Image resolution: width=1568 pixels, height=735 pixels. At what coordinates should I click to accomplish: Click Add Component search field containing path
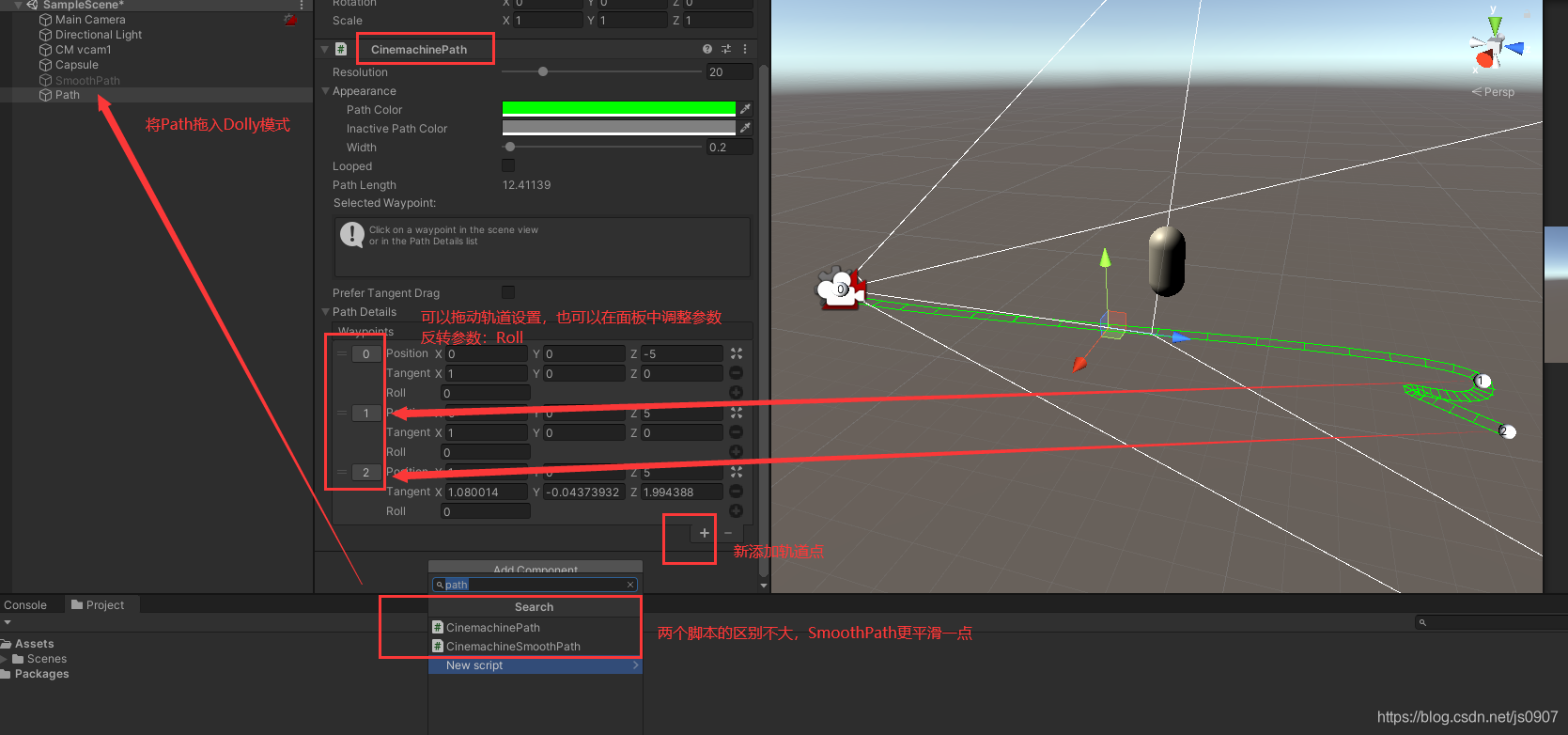point(536,585)
